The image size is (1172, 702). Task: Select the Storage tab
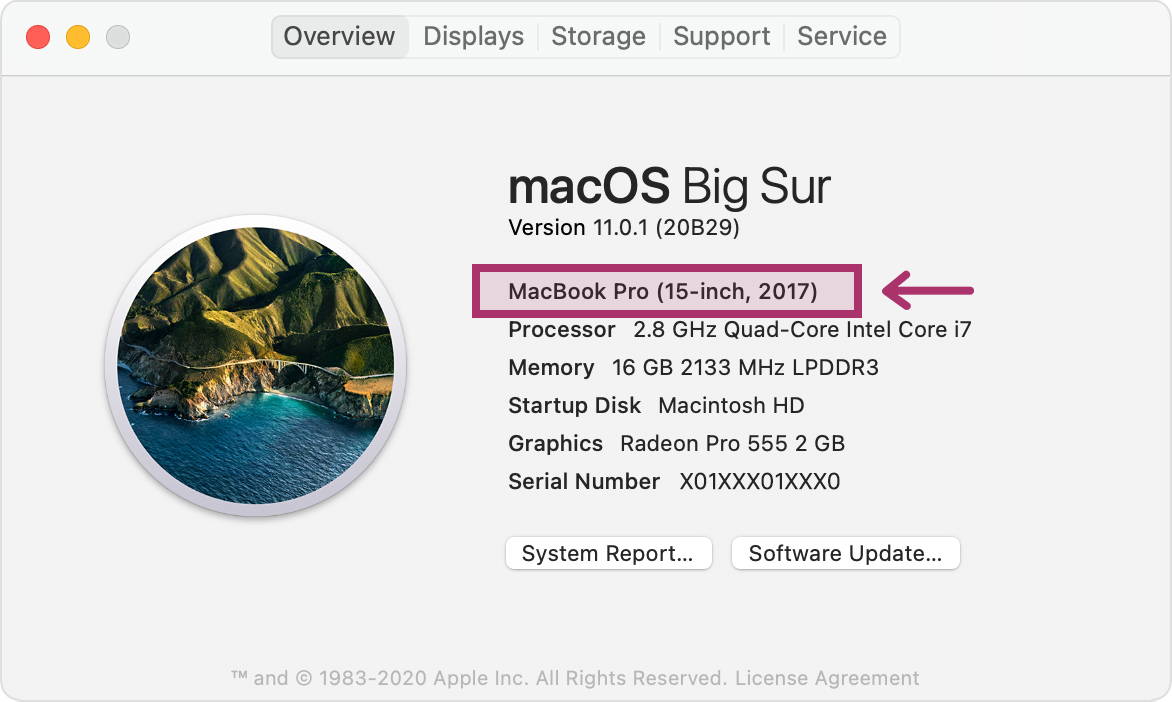tap(598, 37)
